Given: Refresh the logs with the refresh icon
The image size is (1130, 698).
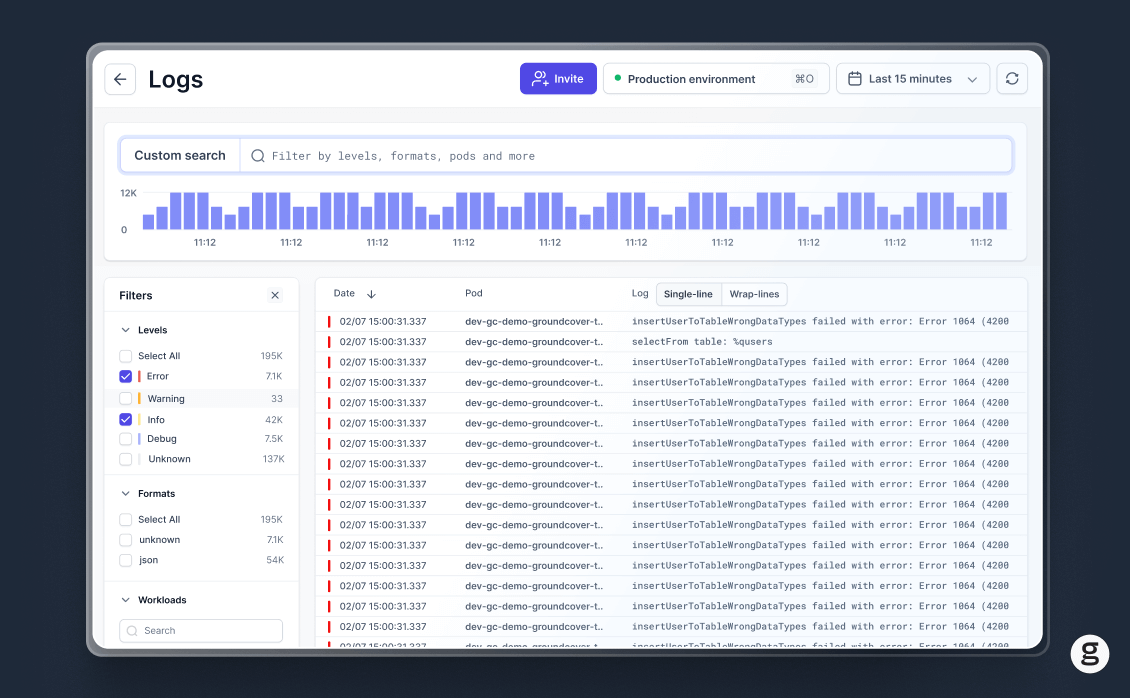Looking at the screenshot, I should point(1012,79).
